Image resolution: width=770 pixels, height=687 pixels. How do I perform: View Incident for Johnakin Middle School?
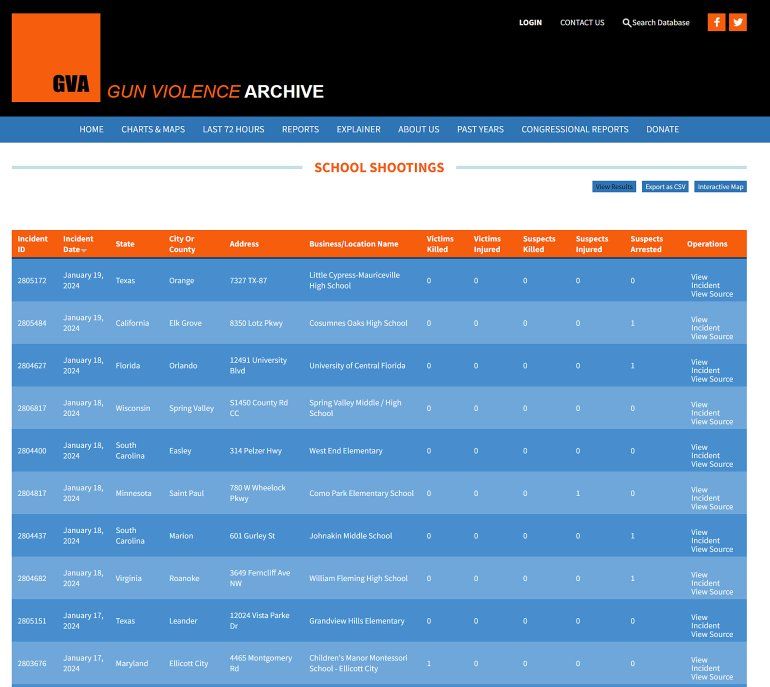(705, 536)
